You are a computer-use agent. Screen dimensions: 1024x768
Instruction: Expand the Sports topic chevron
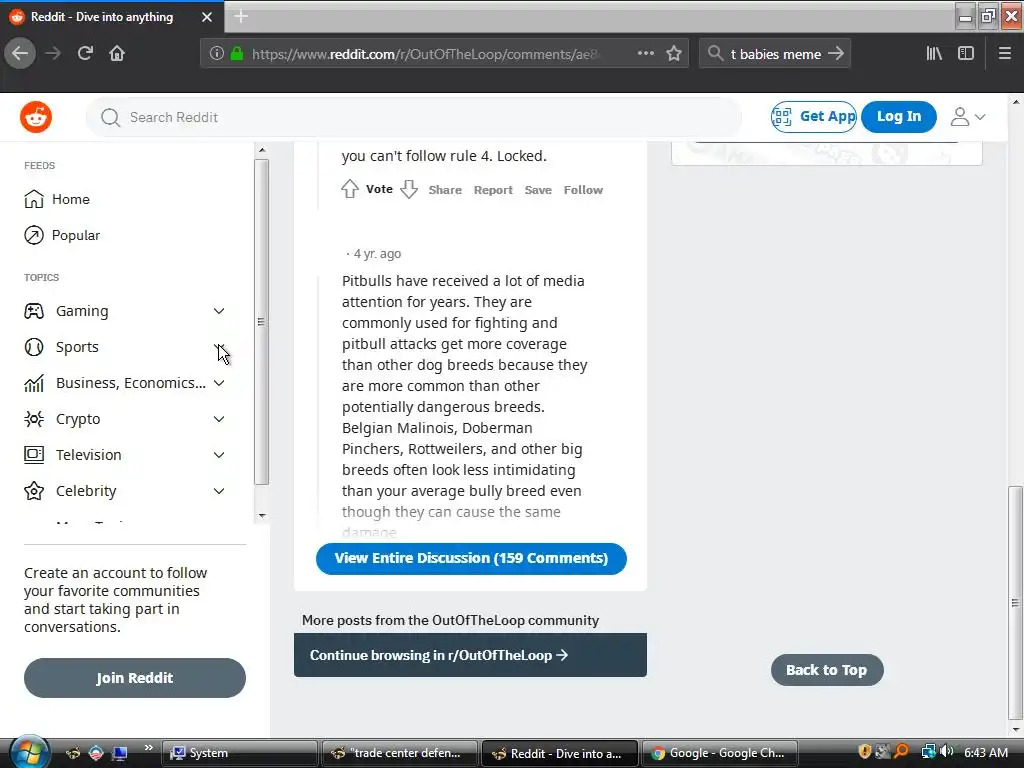tap(219, 347)
